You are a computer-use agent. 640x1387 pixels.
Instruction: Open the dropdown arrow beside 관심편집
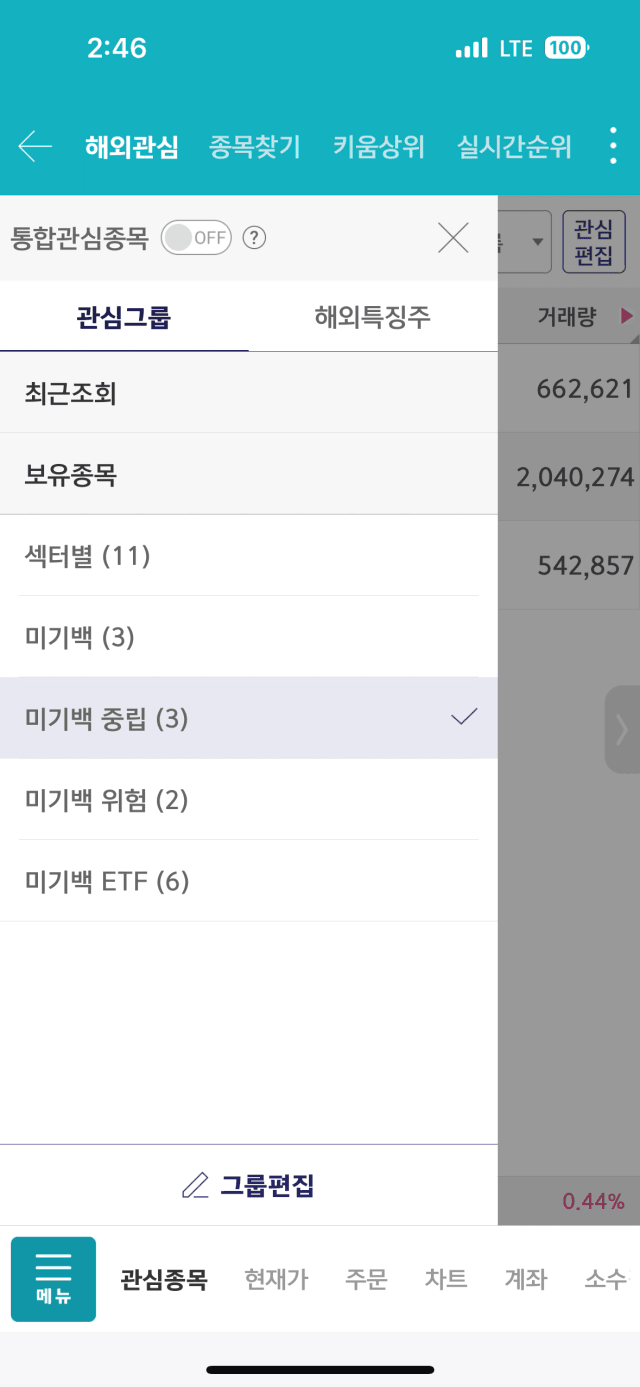coord(537,242)
